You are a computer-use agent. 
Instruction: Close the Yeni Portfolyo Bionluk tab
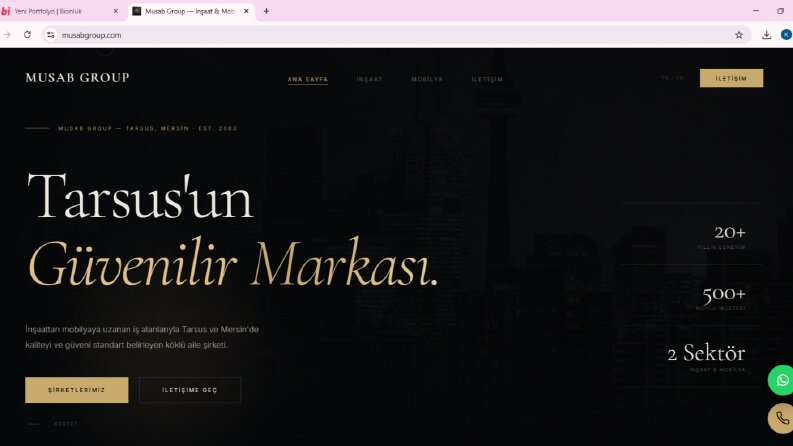coord(115,11)
